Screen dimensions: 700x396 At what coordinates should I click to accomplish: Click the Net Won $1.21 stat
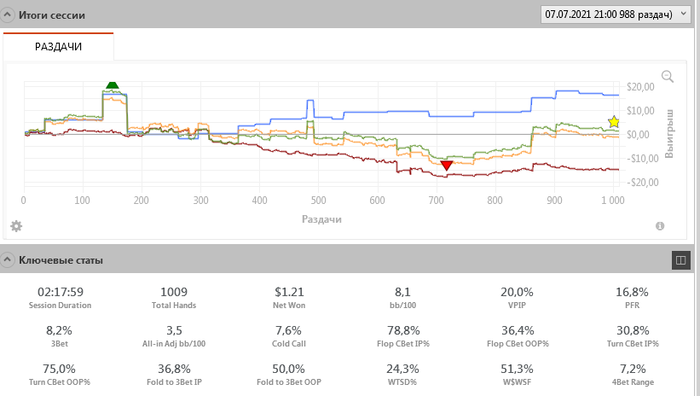coord(289,298)
